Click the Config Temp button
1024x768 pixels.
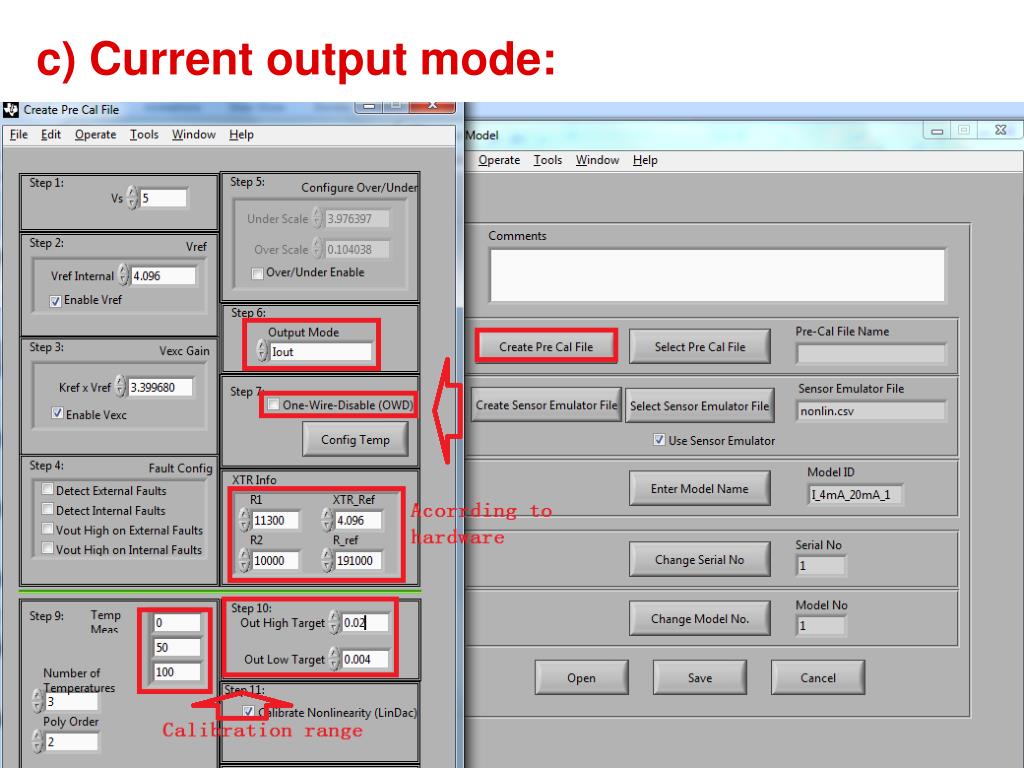point(355,440)
